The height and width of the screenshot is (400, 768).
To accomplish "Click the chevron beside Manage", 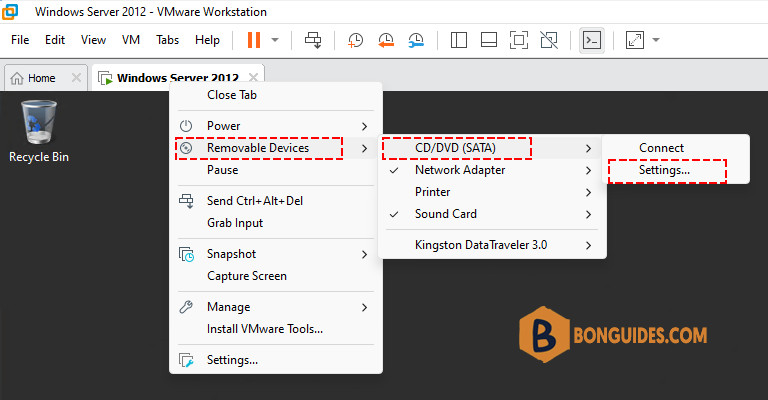I will tap(364, 307).
